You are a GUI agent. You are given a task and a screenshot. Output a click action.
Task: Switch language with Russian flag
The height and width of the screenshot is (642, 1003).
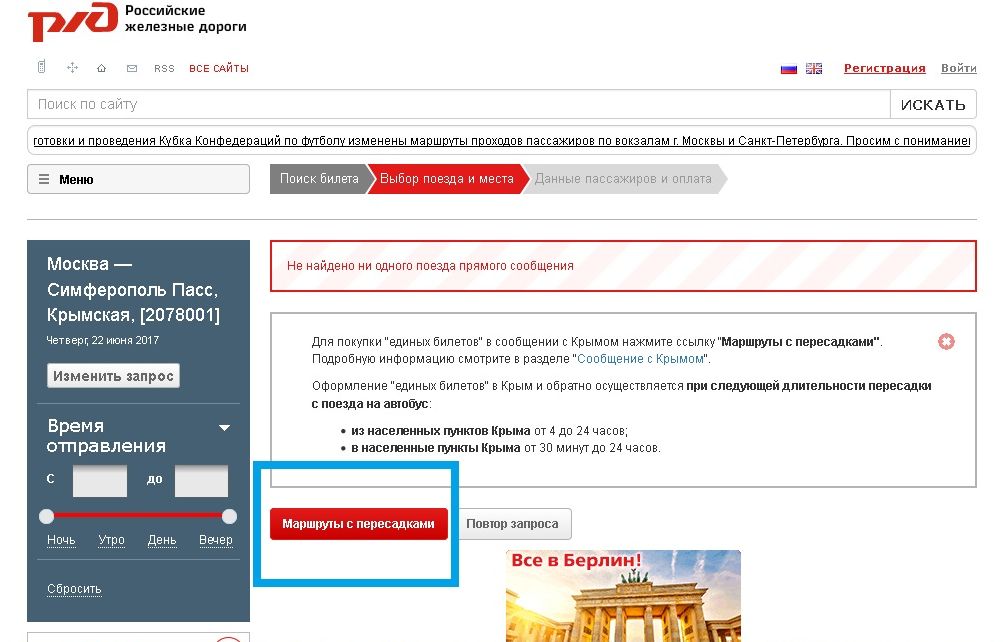788,69
